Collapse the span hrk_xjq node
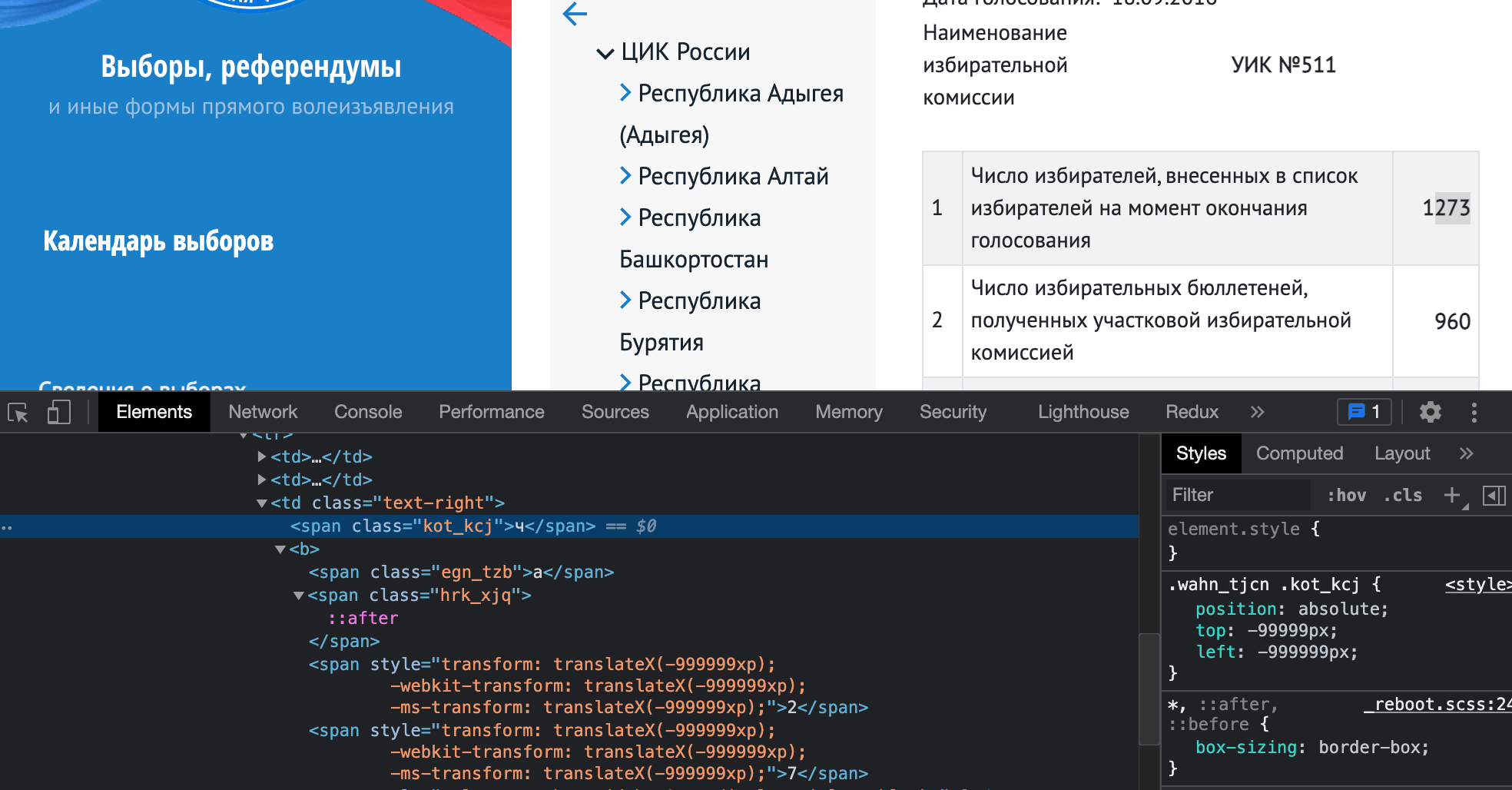 click(x=299, y=596)
